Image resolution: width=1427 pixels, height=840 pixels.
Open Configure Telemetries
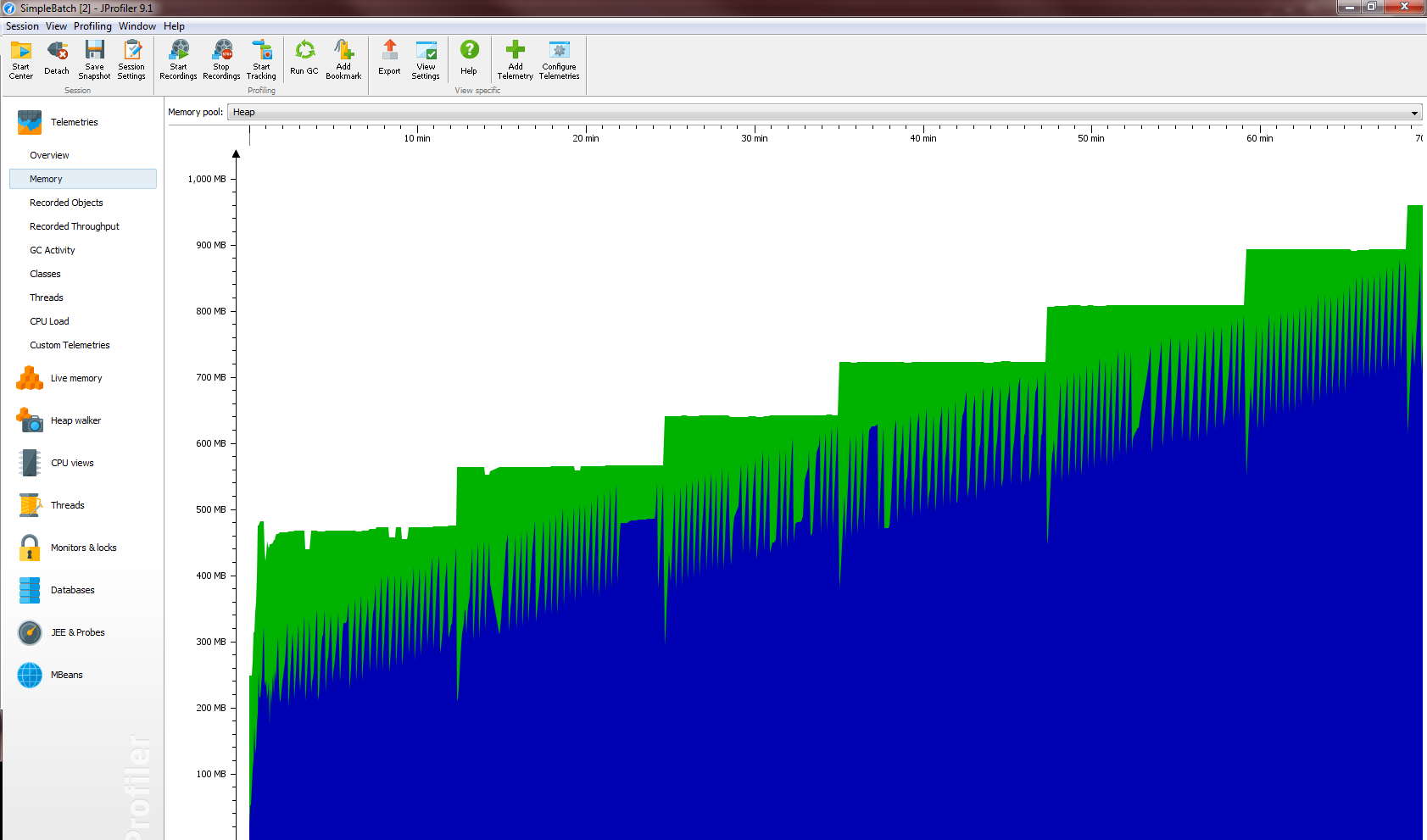559,58
